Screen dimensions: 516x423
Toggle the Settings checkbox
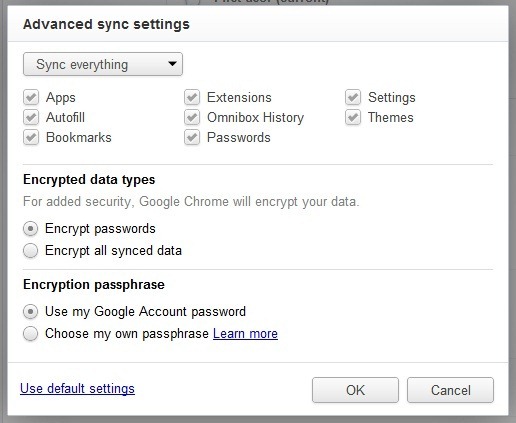pyautogui.click(x=353, y=97)
